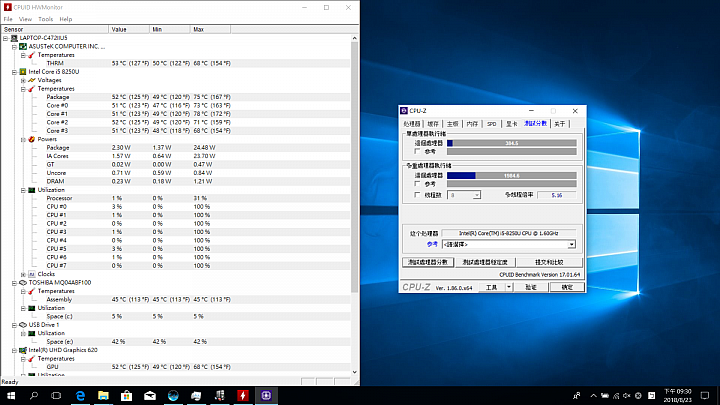The image size is (720, 405).
Task: Click the 验证 validate button in CPU-Z
Action: (531, 287)
